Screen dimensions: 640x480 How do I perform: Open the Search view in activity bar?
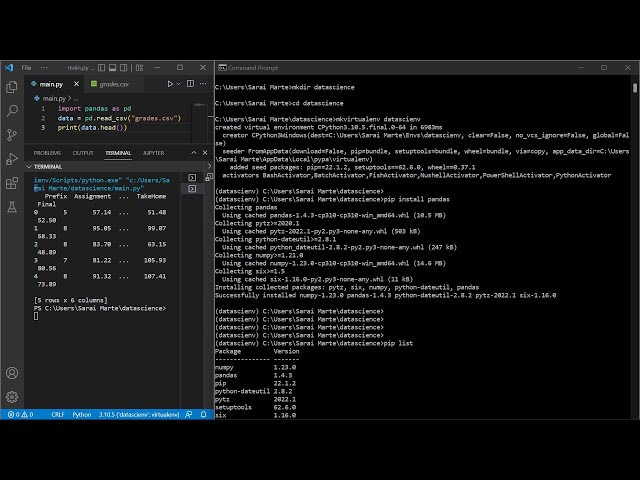(x=12, y=111)
